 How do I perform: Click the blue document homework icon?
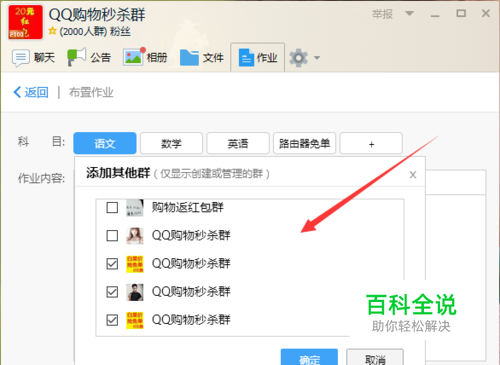click(246, 57)
